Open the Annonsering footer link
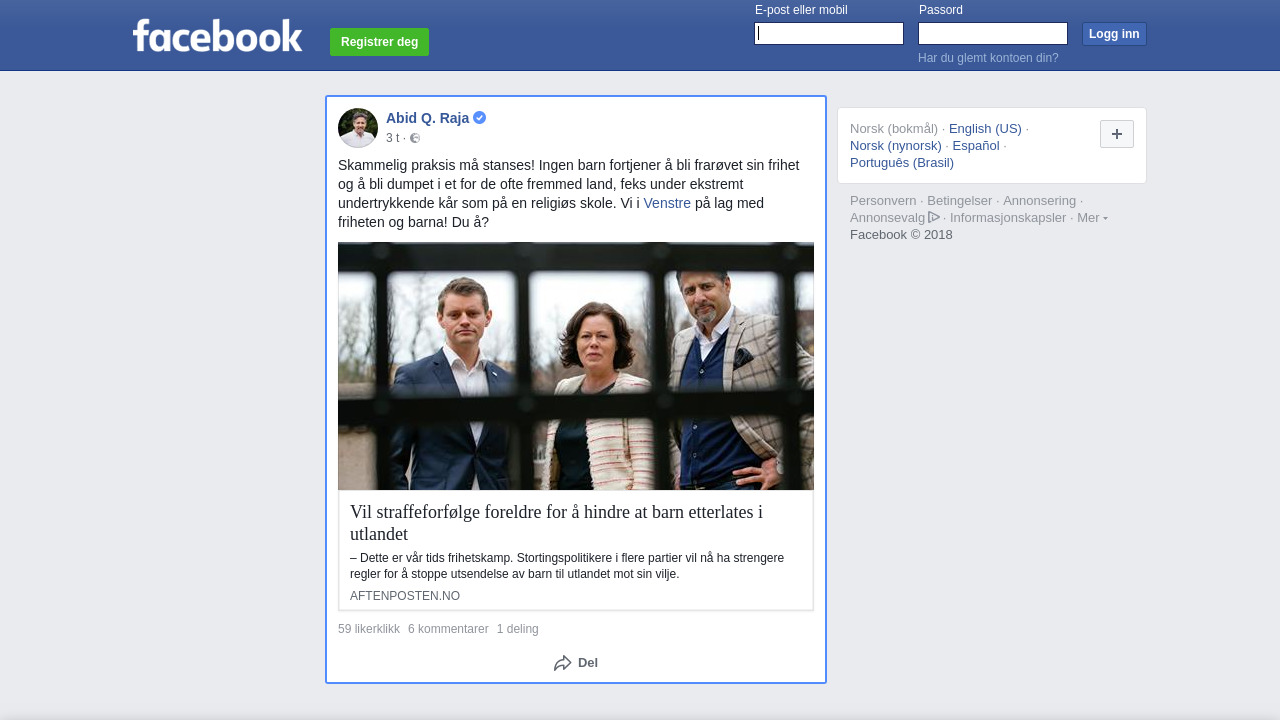 [x=1040, y=200]
